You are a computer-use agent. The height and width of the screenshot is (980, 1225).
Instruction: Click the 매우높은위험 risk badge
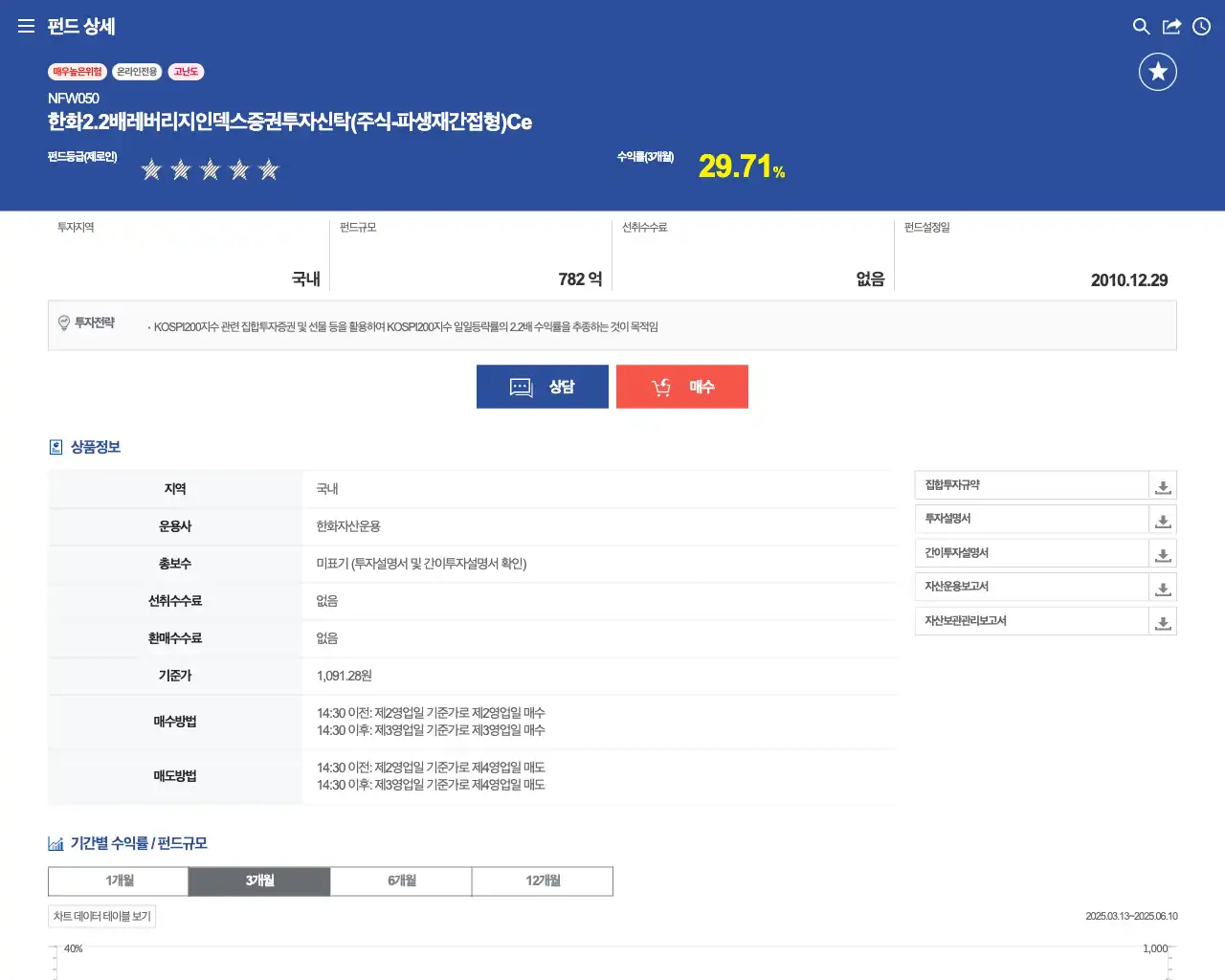pyautogui.click(x=77, y=72)
